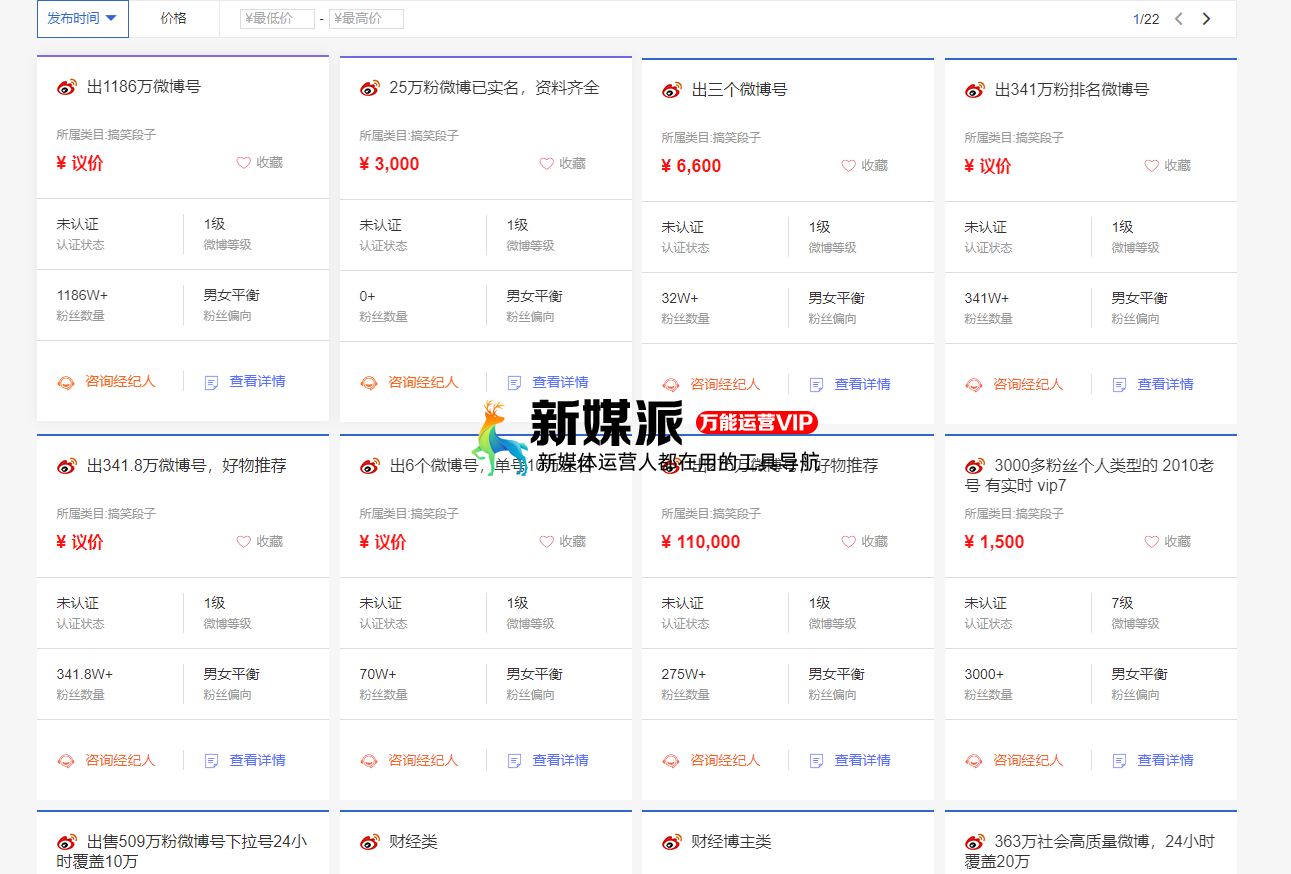
Task: Open listing title 出1186万微博号
Action: (144, 87)
